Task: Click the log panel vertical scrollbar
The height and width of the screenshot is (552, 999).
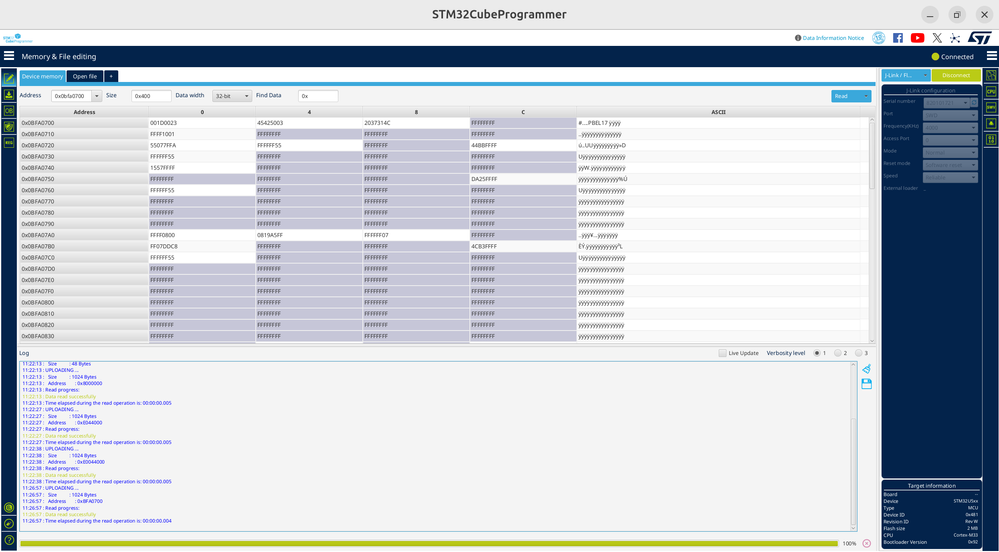Action: [x=854, y=446]
